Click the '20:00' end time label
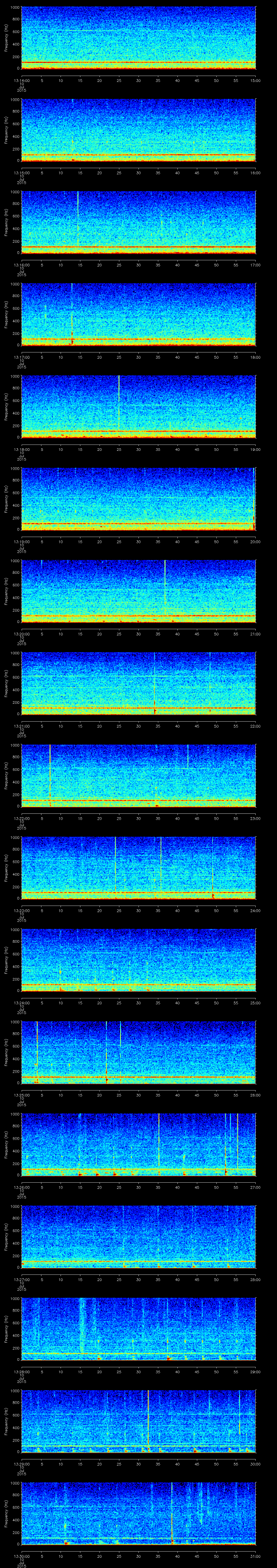Screen dimensions: 277x1568 pyautogui.click(x=256, y=542)
